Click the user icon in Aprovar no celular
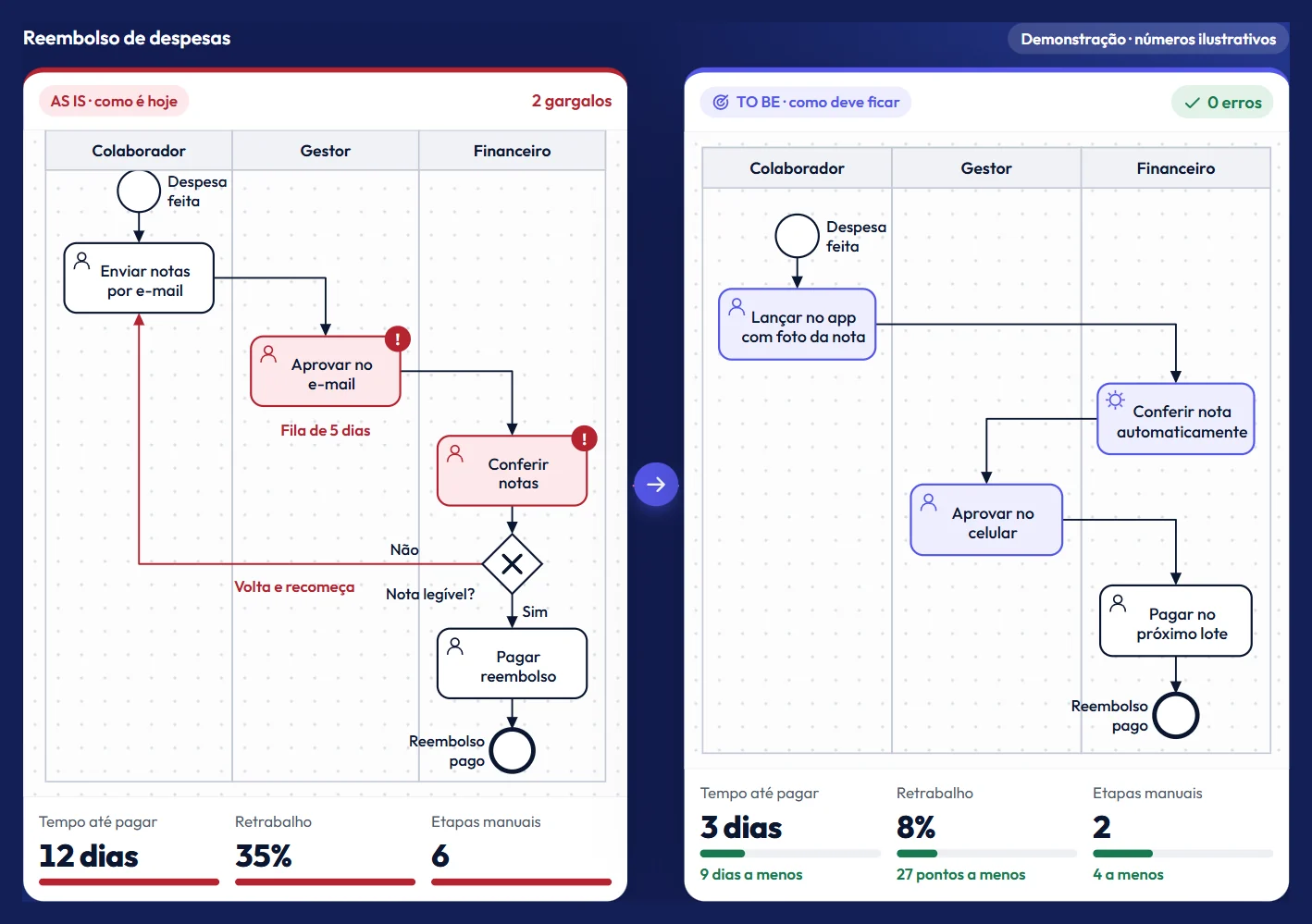The height and width of the screenshot is (924, 1312). click(x=928, y=501)
